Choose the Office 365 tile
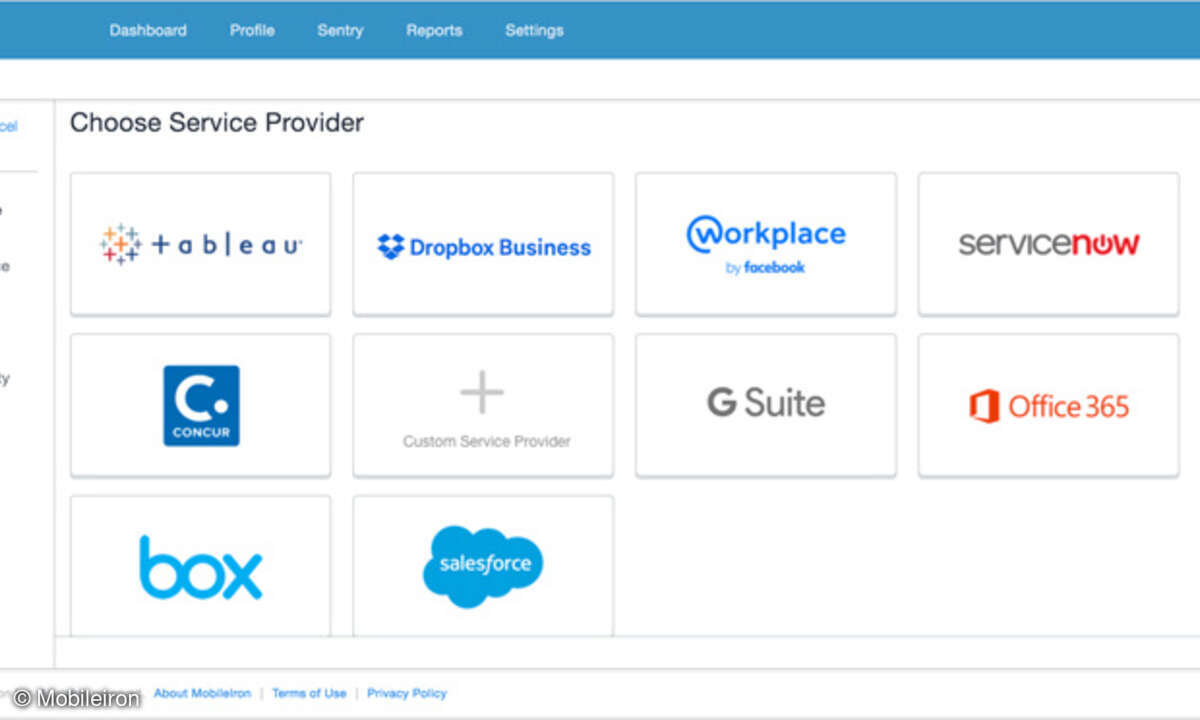This screenshot has height=720, width=1200. [x=1049, y=405]
